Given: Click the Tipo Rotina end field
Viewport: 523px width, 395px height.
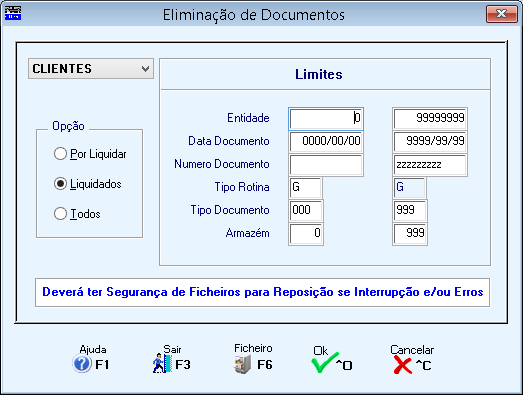Looking at the screenshot, I should click(x=410, y=188).
